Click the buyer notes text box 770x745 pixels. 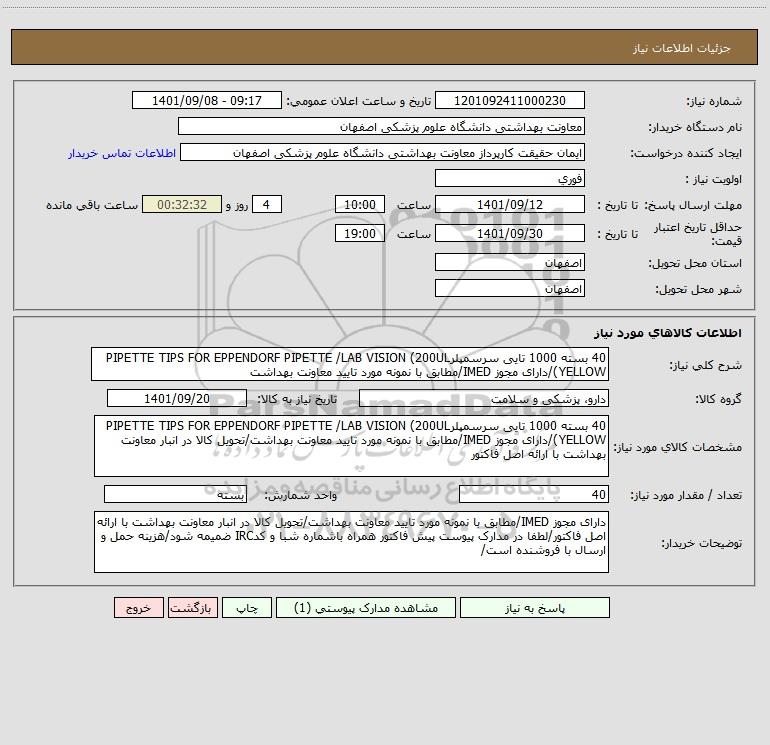coord(351,542)
